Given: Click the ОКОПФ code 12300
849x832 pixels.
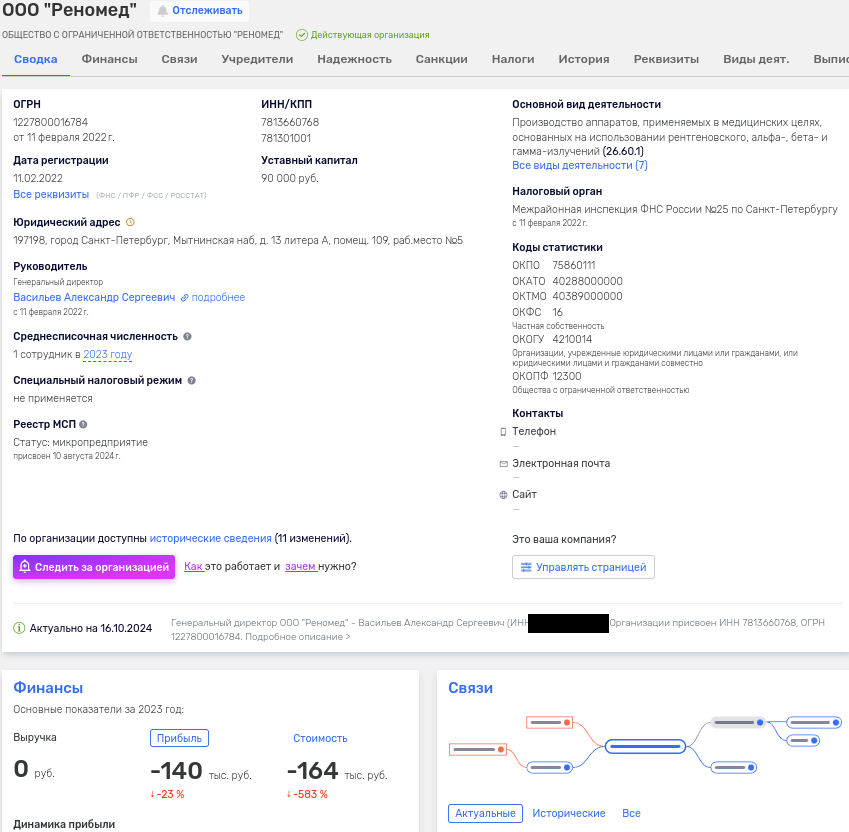Looking at the screenshot, I should [567, 376].
